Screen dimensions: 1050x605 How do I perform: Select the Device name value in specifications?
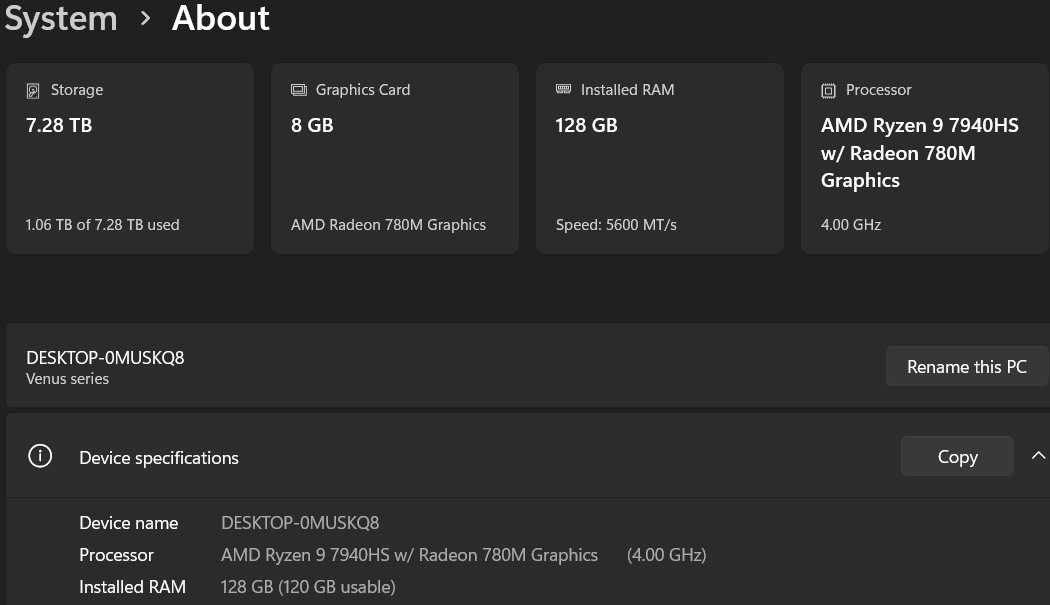point(300,523)
